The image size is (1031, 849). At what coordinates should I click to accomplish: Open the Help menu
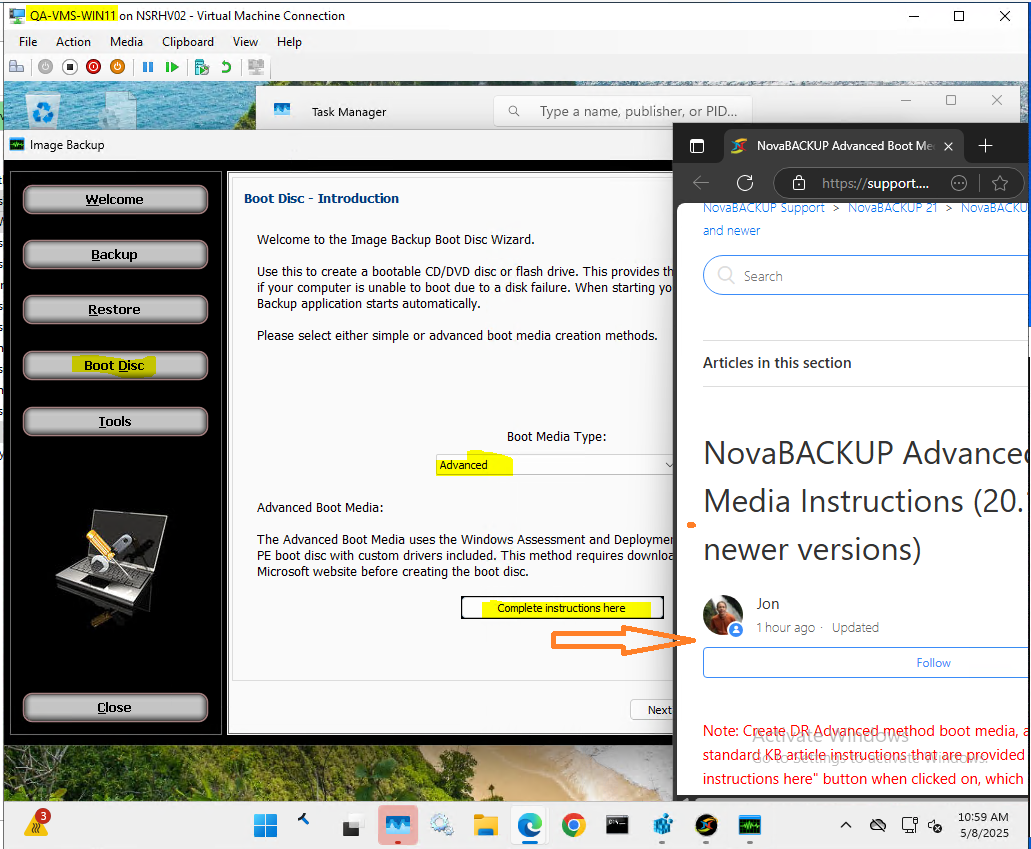pyautogui.click(x=289, y=41)
